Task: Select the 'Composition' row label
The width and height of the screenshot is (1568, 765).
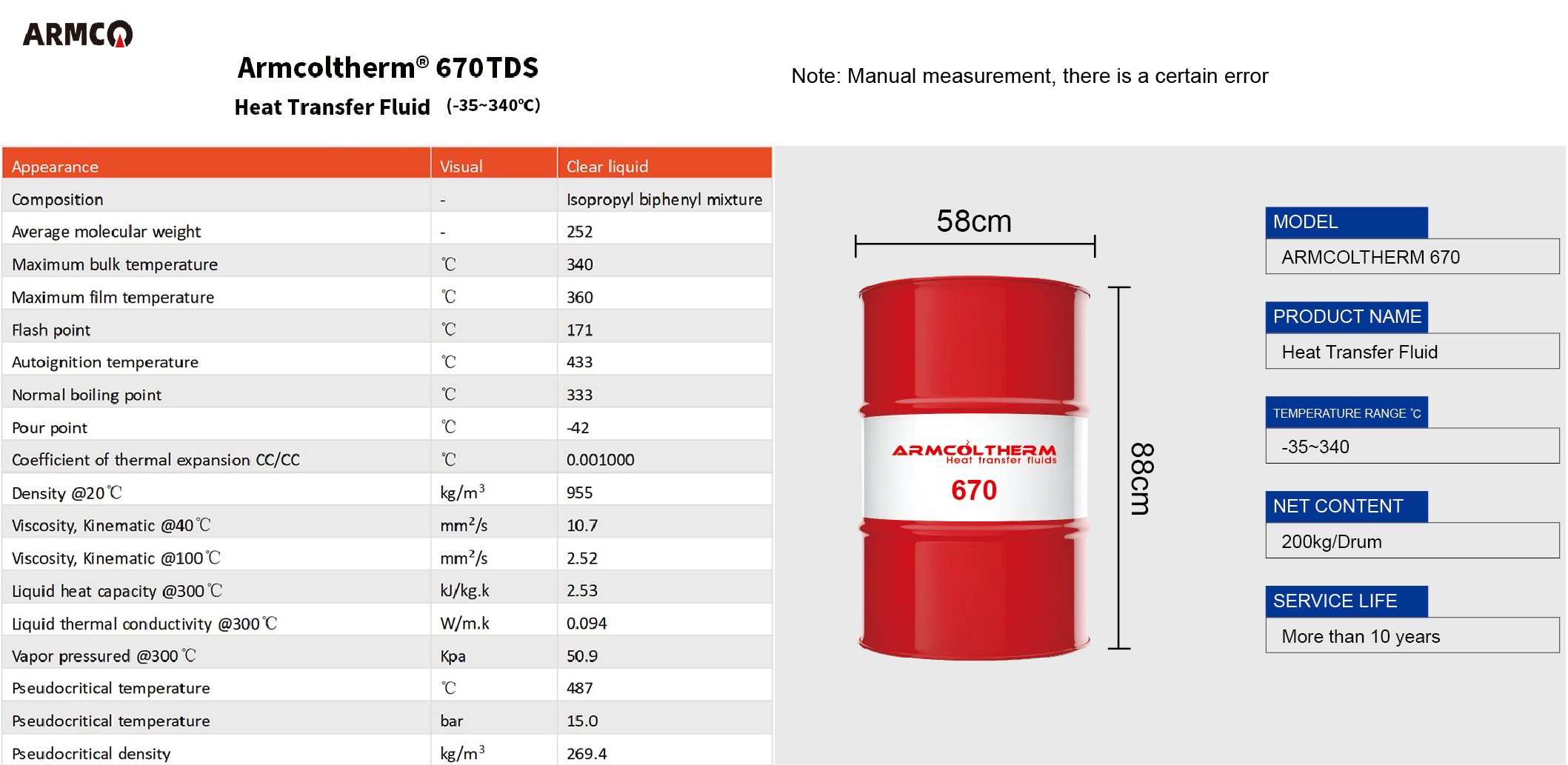Action: [58, 199]
